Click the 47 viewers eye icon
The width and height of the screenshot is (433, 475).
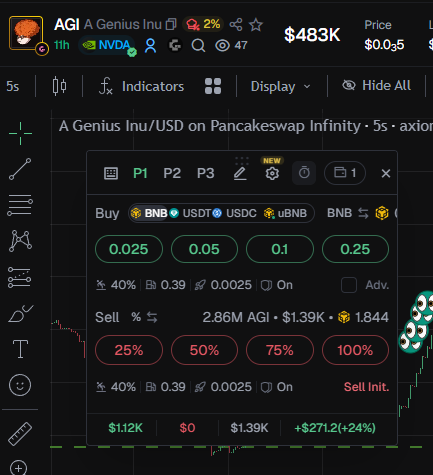[222, 46]
